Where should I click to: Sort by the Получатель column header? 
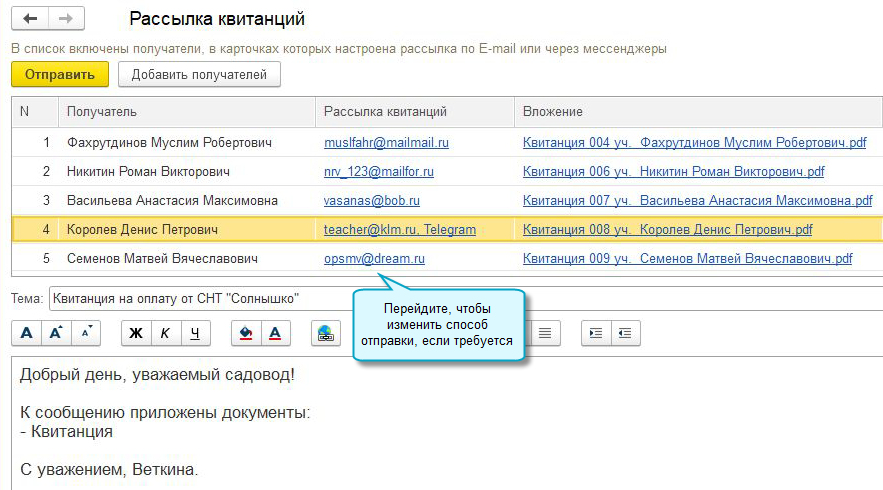point(186,111)
